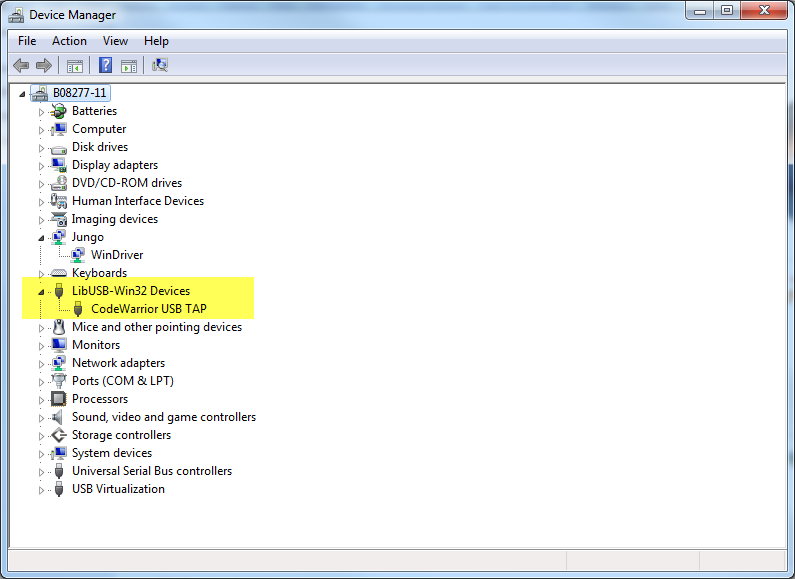Expand the Universal Serial Bus controllers node
Screen dimensions: 795x579
(x=41, y=472)
